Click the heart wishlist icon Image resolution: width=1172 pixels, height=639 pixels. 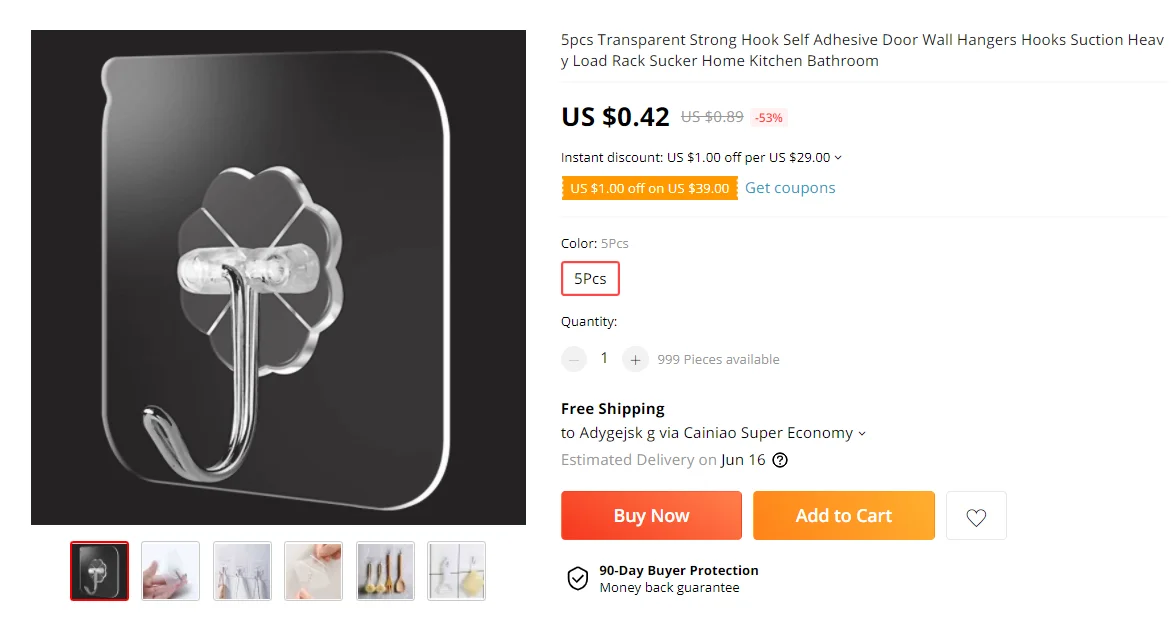pyautogui.click(x=976, y=516)
